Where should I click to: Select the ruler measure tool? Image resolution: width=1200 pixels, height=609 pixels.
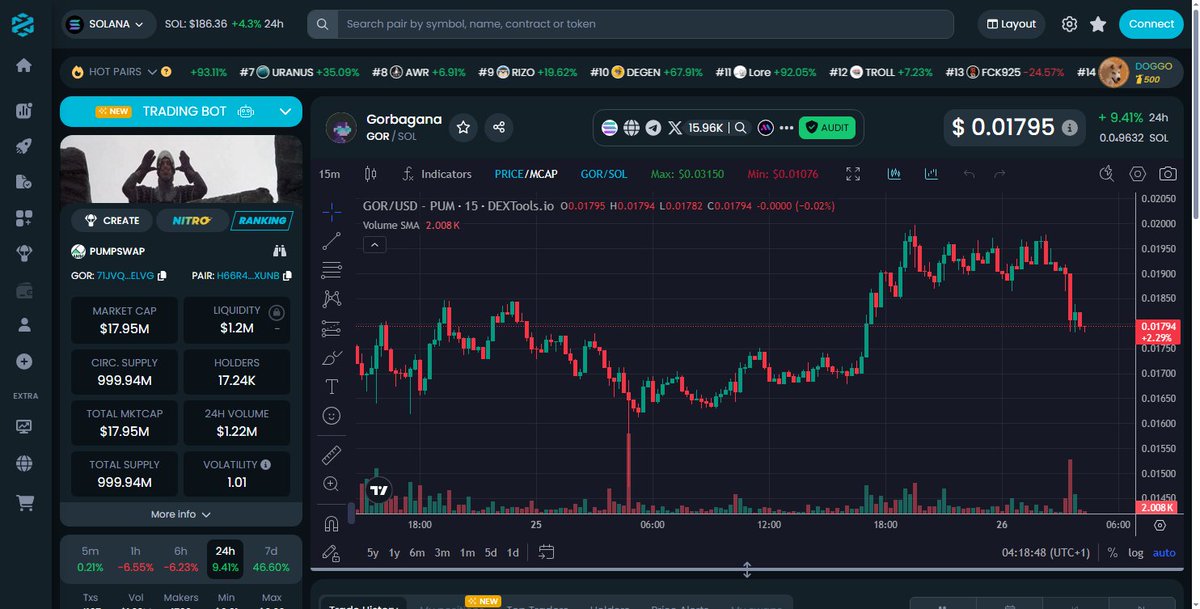pyautogui.click(x=331, y=455)
